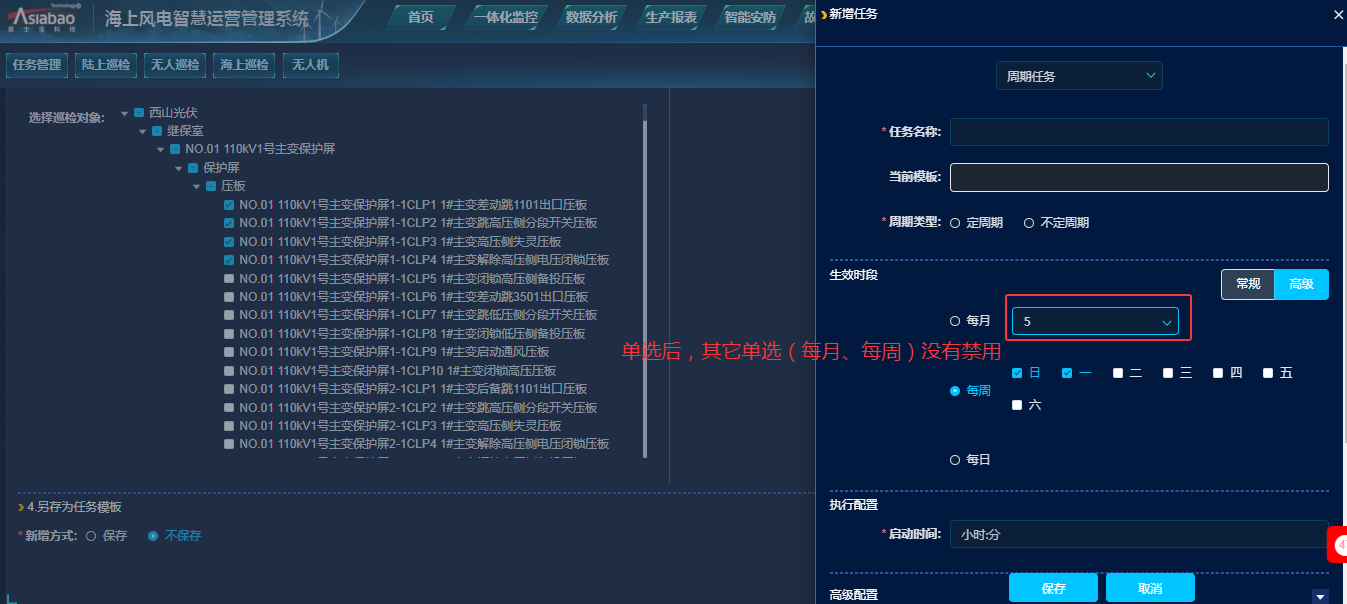Screen dimensions: 1347x604
Task: Check the 1CLP5 主变闭锁高压侧备投压板 item
Action: tap(229, 279)
